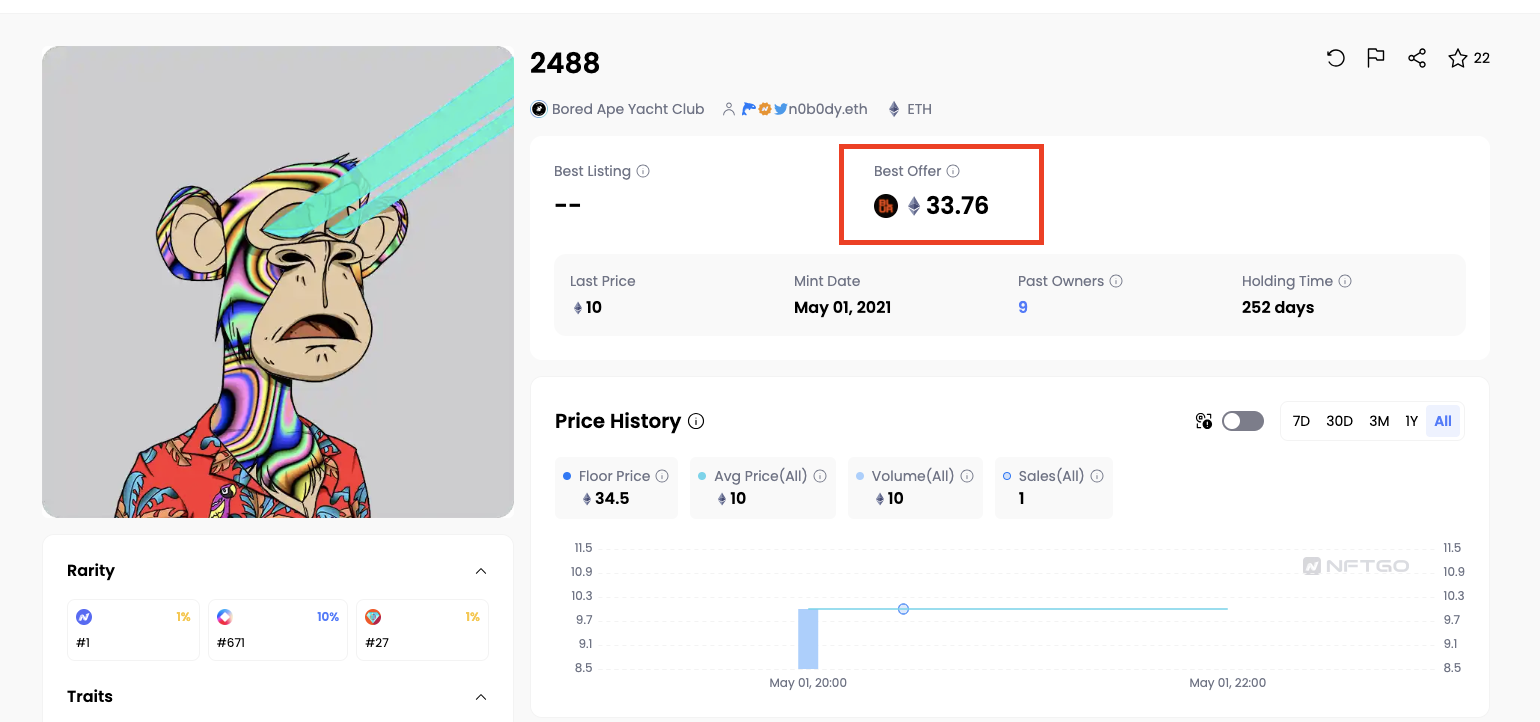Click the info icon beside Sales(All)
The image size is (1540, 722).
point(1097,476)
